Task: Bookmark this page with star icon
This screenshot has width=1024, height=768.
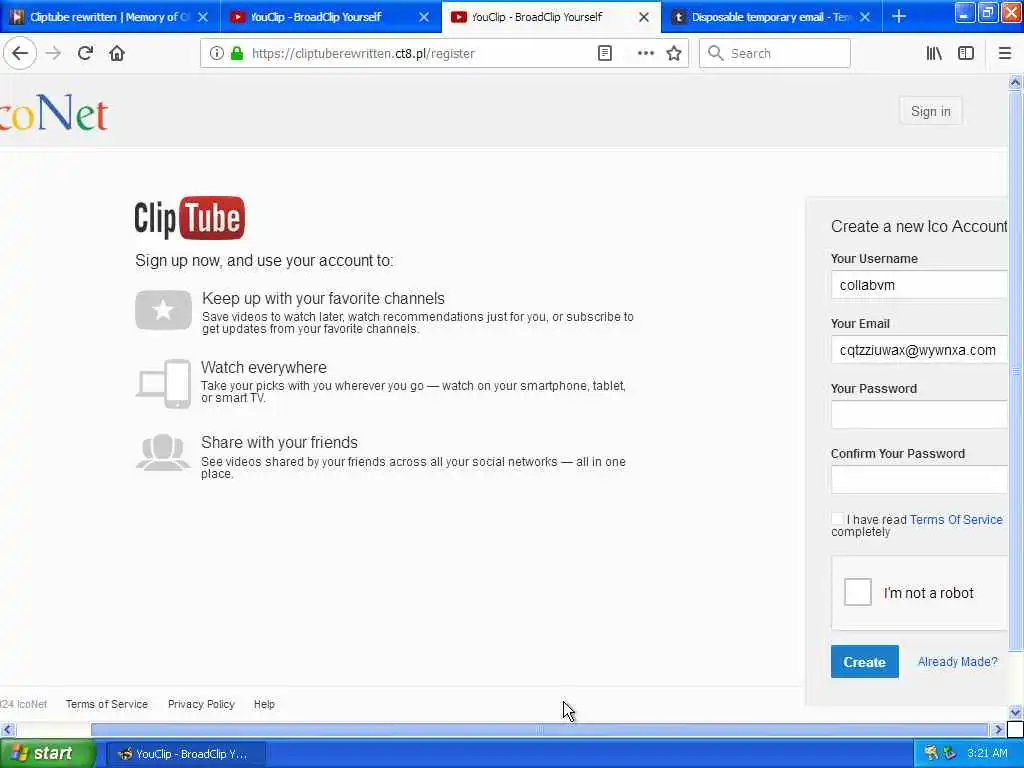Action: tap(674, 53)
